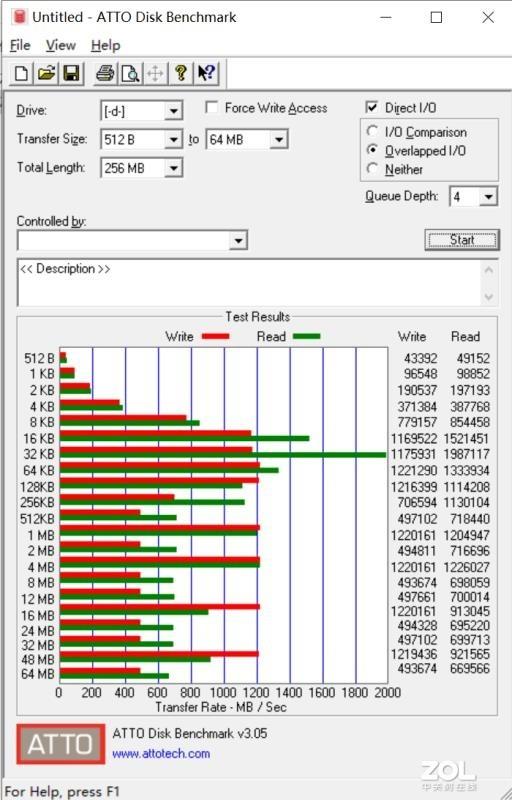512x800 pixels.
Task: Print the benchmark results
Action: (x=106, y=73)
